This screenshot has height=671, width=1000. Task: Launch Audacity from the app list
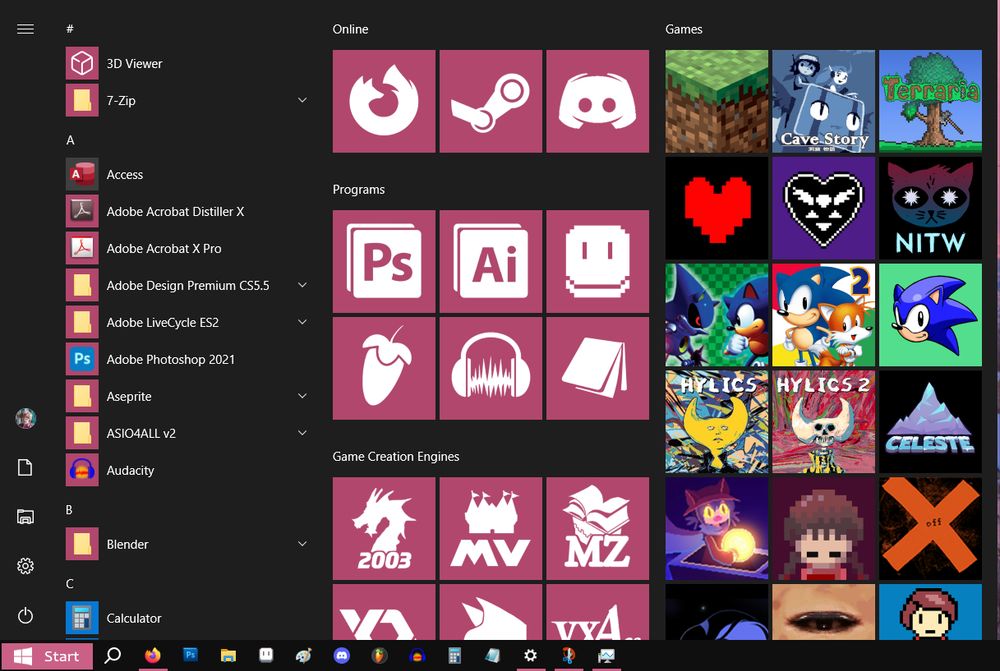pos(189,470)
